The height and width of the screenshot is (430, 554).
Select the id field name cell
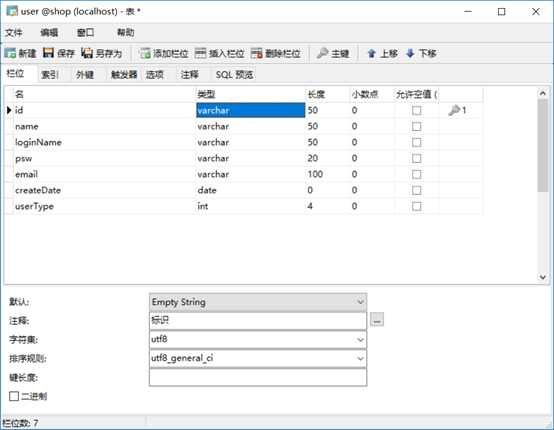105,110
